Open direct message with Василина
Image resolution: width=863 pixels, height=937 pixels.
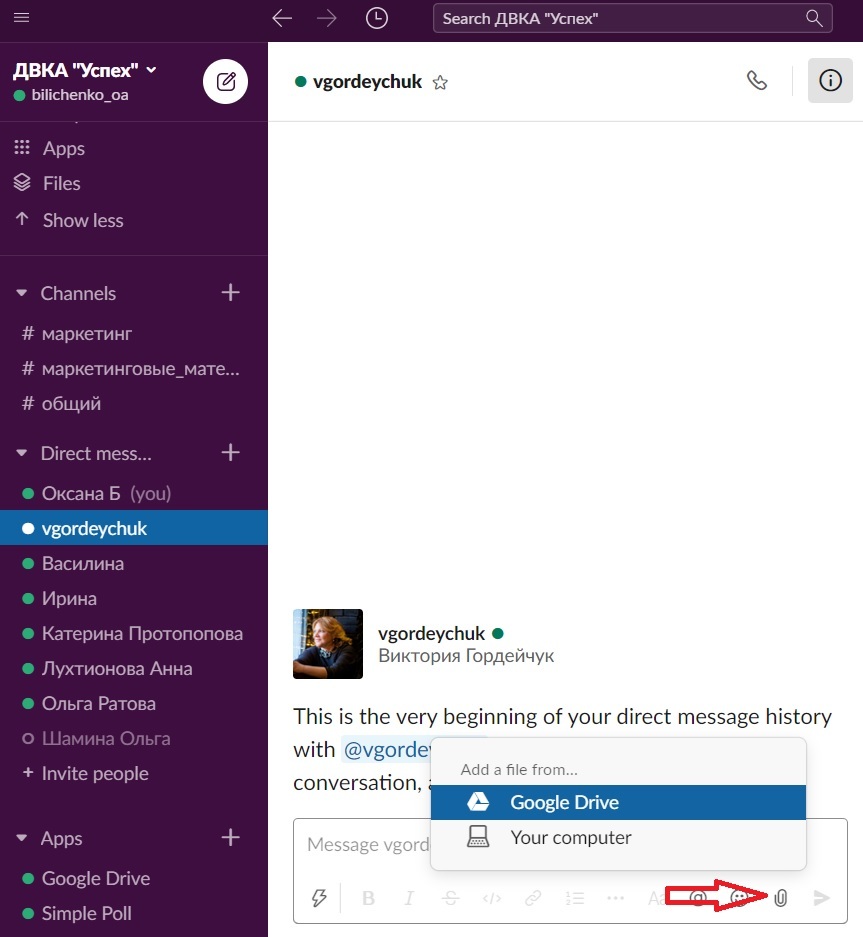tap(82, 564)
